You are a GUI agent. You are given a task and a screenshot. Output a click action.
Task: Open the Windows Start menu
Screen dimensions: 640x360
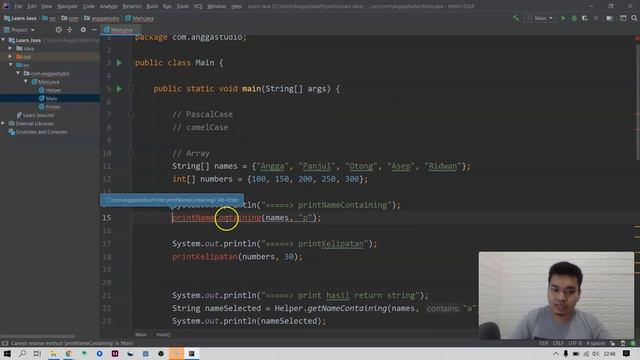point(7,353)
